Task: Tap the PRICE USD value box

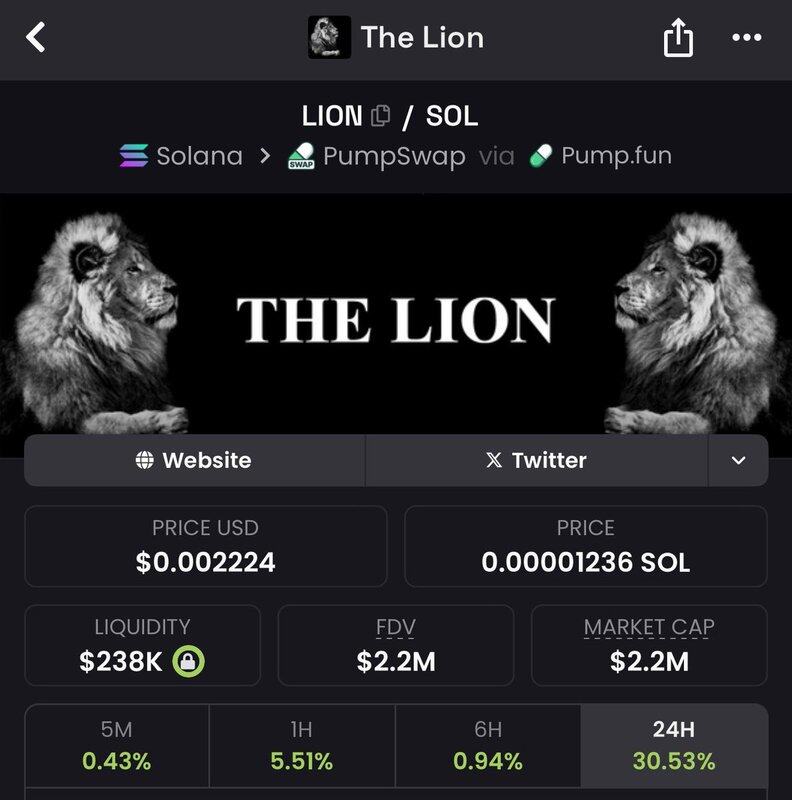Action: 205,546
